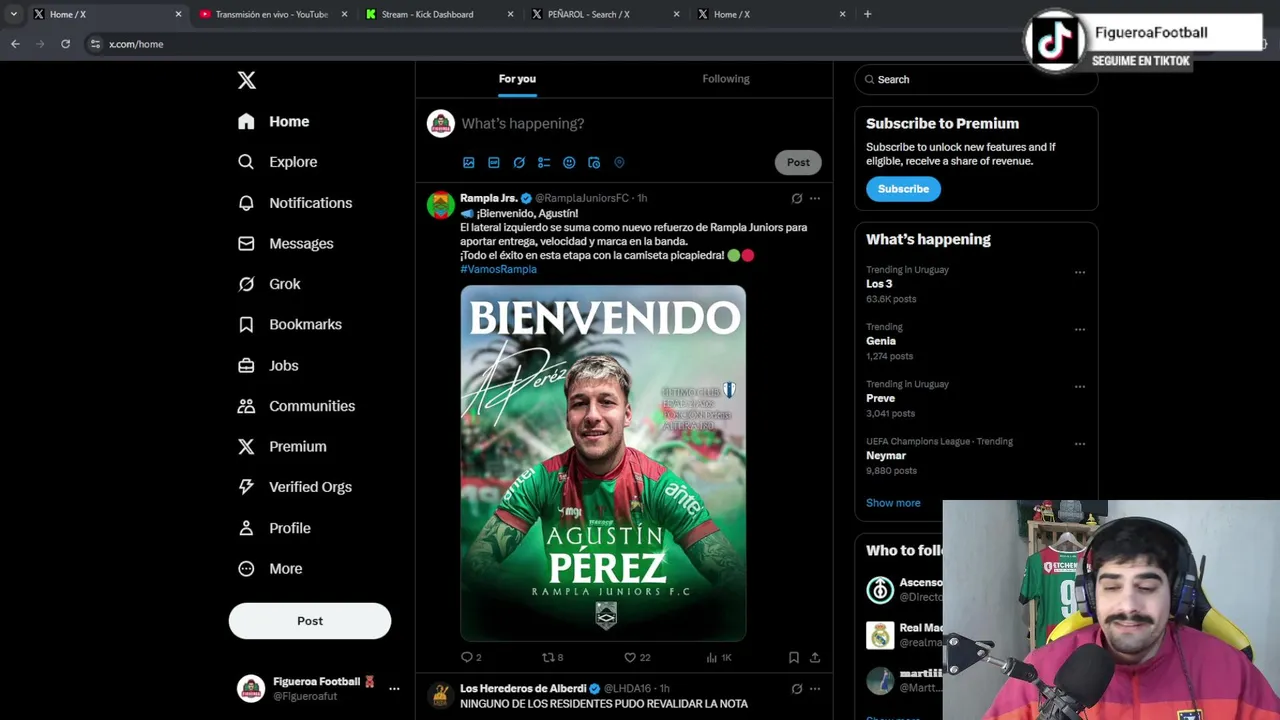Click Grok explain icon on Rampla post

click(797, 198)
